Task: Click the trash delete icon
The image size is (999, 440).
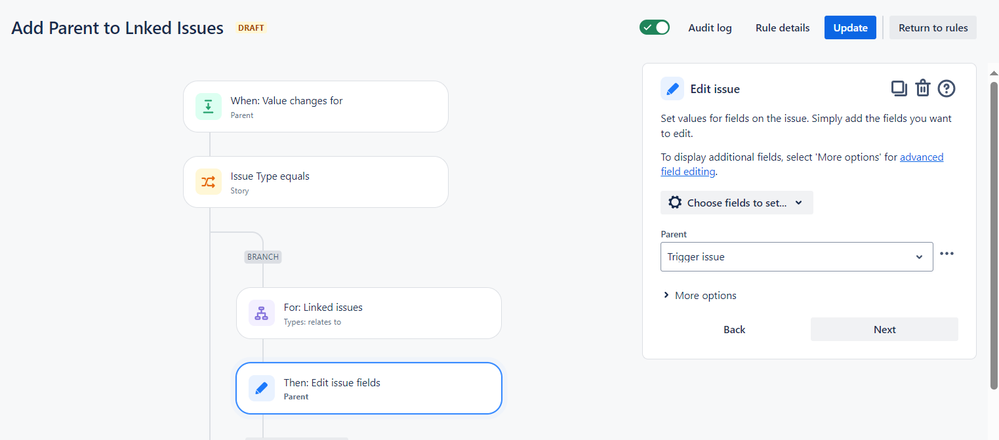Action: click(923, 88)
